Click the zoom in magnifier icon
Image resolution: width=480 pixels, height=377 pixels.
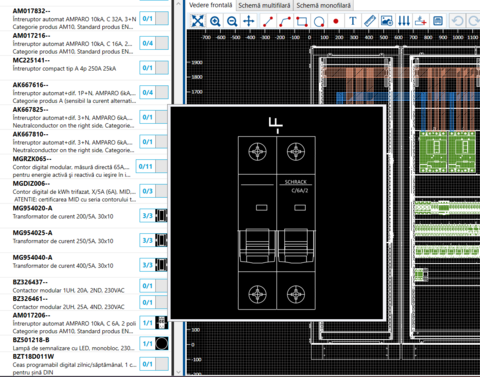pyautogui.click(x=215, y=21)
